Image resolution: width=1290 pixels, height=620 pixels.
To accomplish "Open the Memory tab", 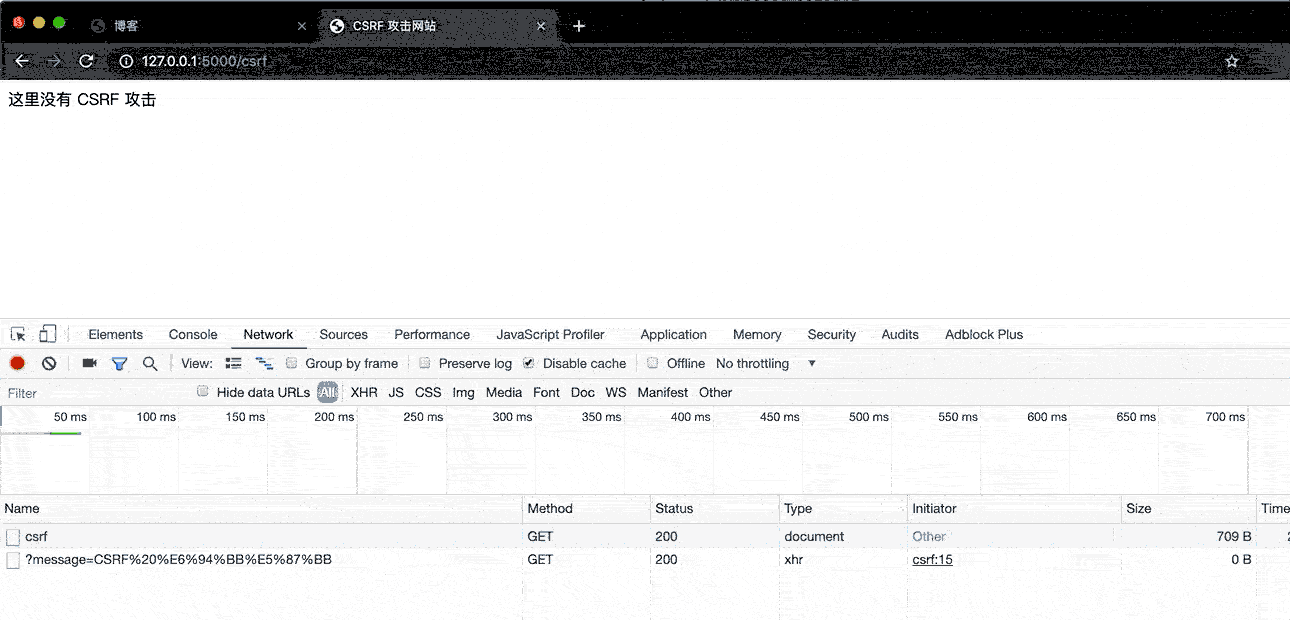I will [x=757, y=334].
